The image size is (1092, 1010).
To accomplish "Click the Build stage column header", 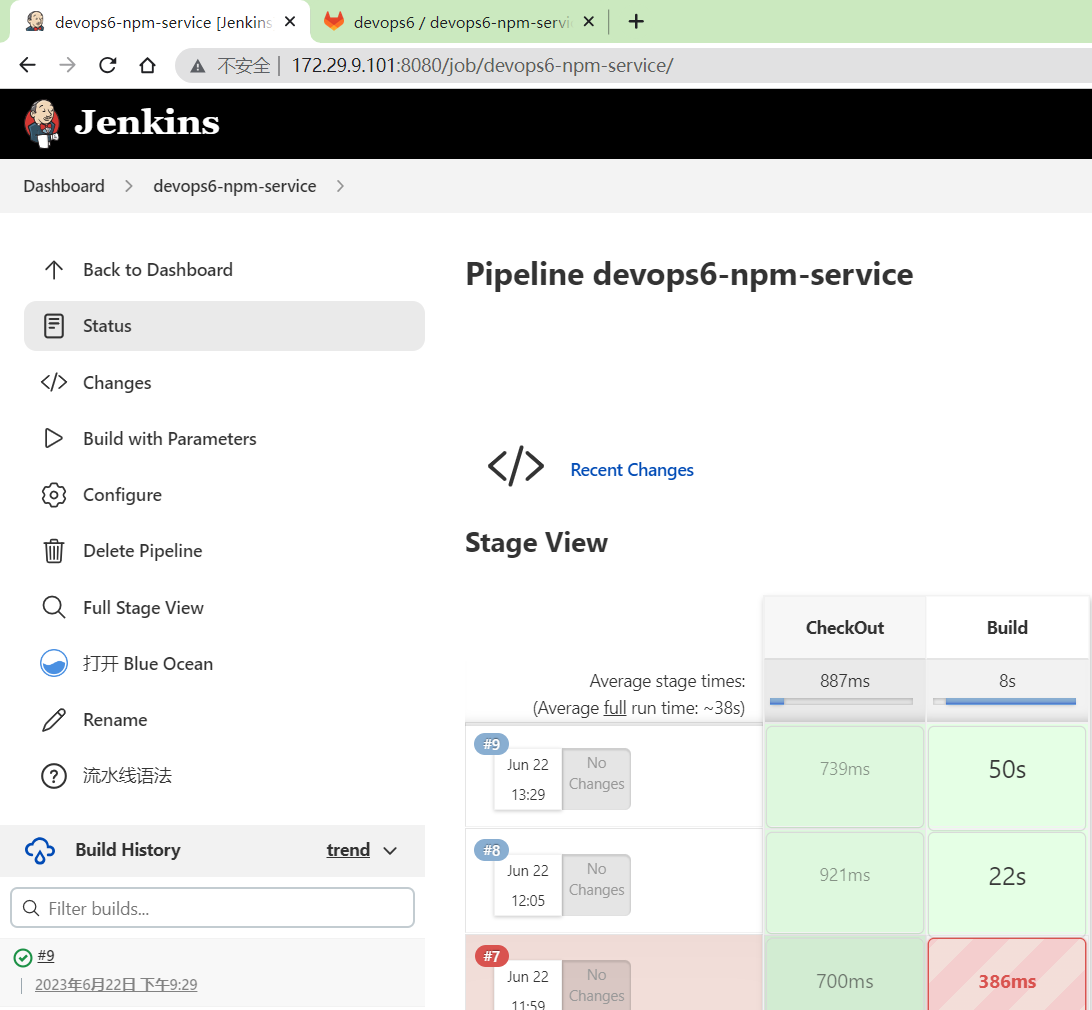I will 1007,628.
